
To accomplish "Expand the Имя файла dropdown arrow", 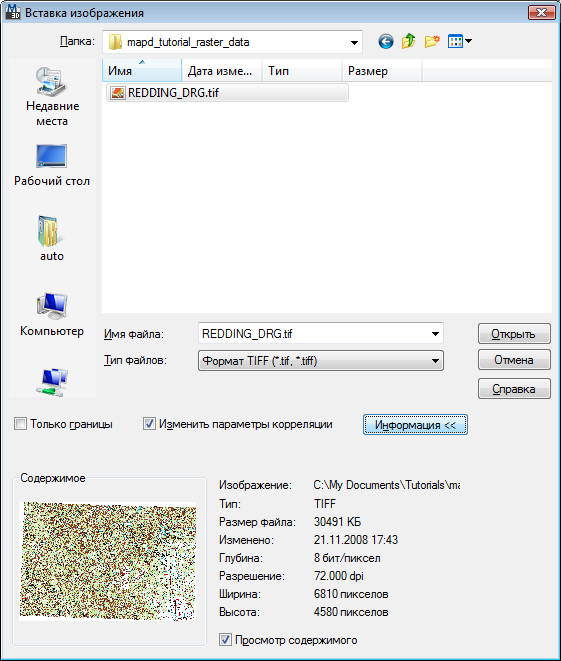I will pos(435,334).
